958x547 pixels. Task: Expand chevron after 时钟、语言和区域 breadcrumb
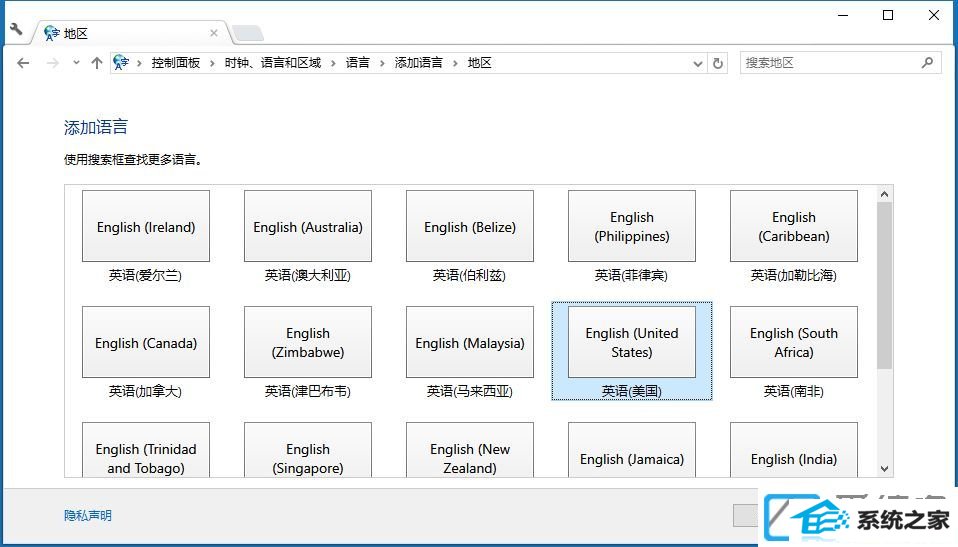coord(333,64)
